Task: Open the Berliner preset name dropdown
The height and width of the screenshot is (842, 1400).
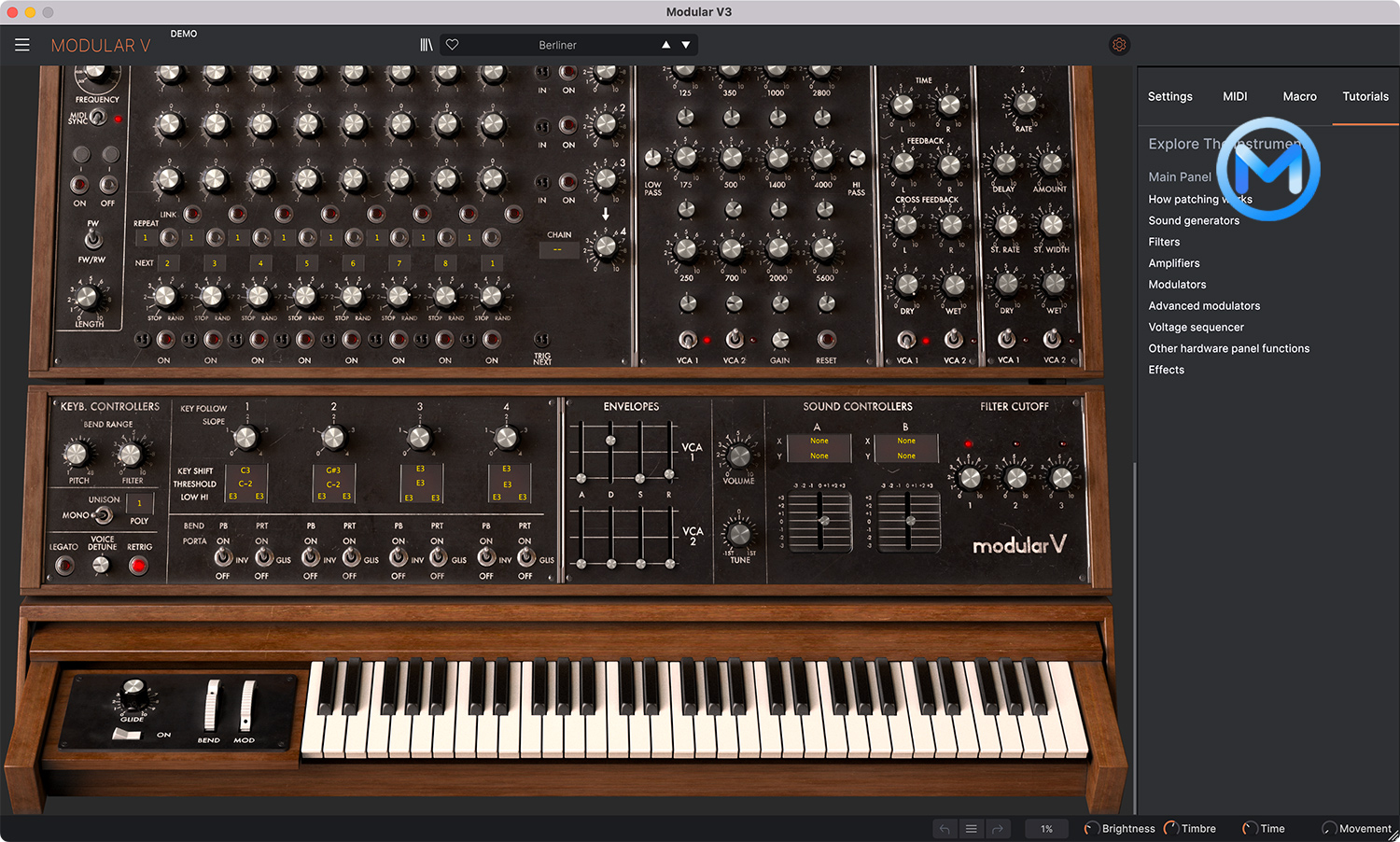Action: coord(557,45)
